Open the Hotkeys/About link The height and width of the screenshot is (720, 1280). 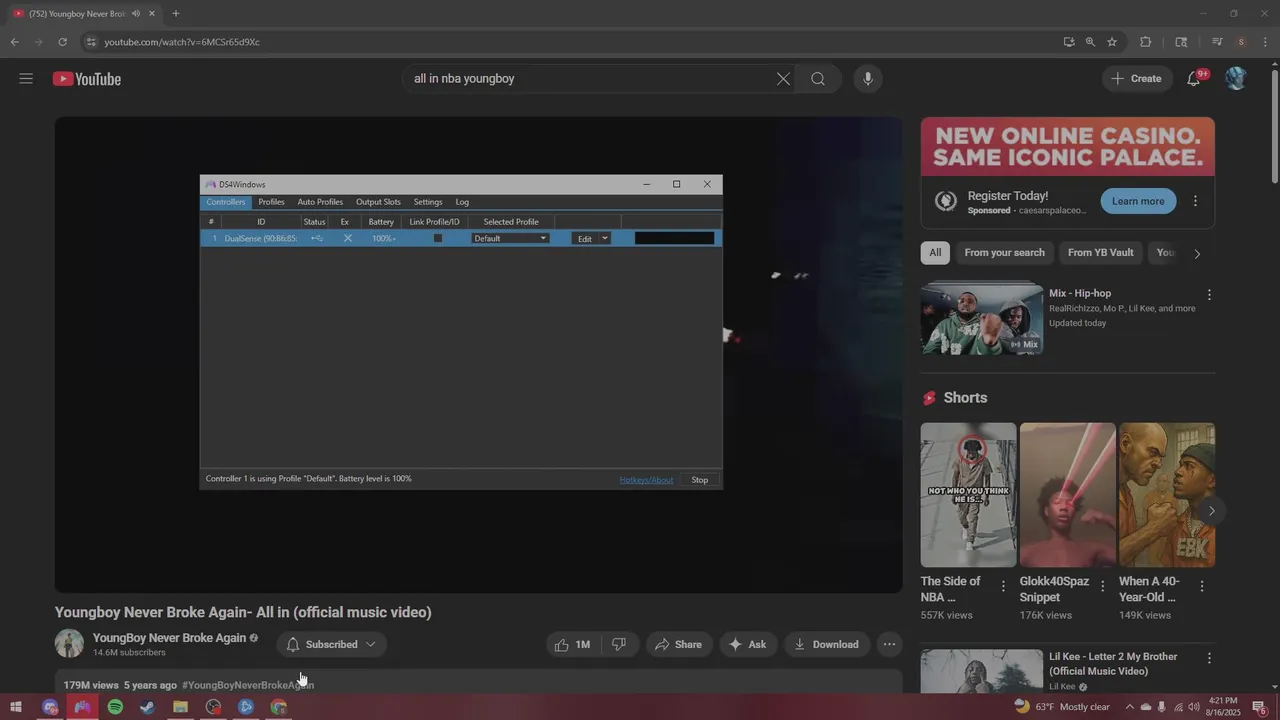(646, 480)
